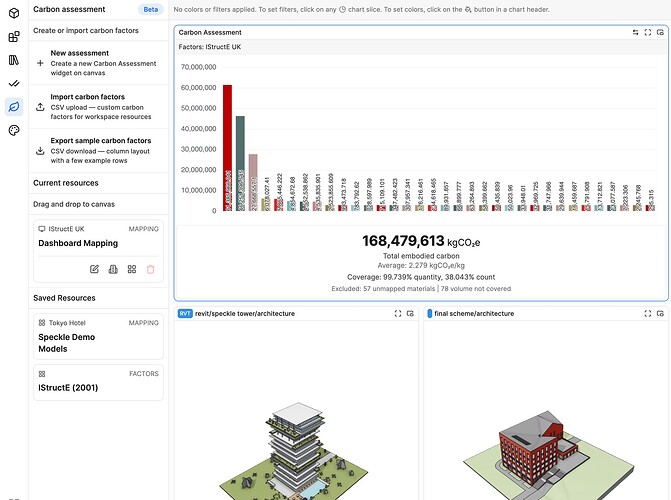671x500 pixels.
Task: Click the grid icon under Dashboard Mapping
Action: click(x=132, y=269)
